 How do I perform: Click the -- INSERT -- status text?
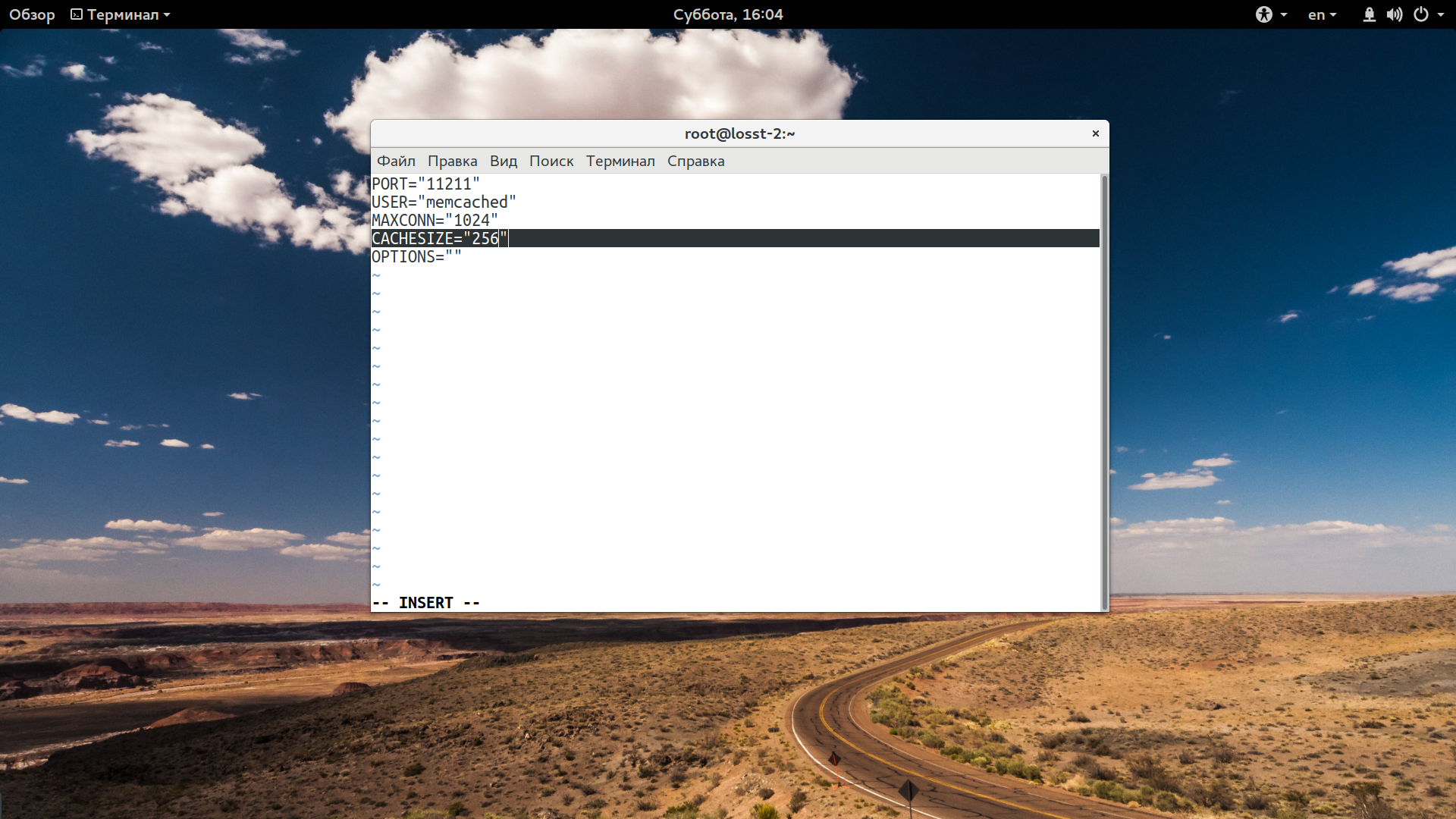425,603
